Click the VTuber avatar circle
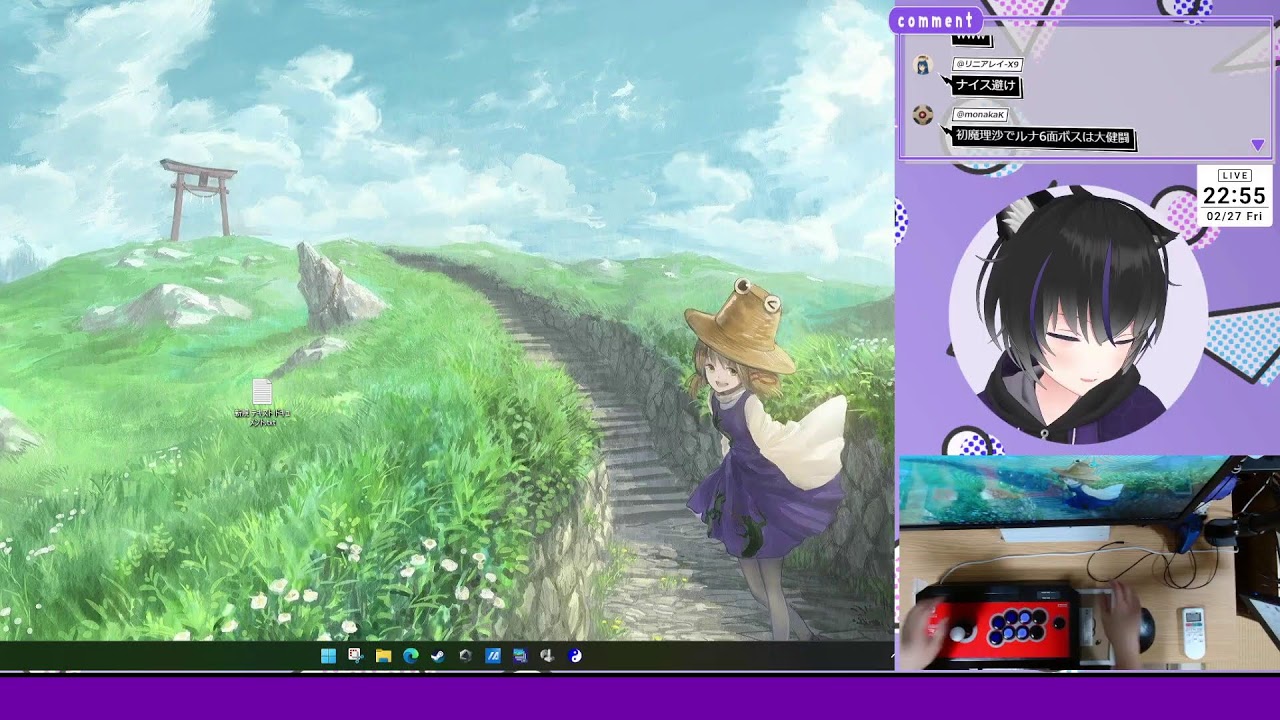The width and height of the screenshot is (1280, 720). coord(1078,314)
